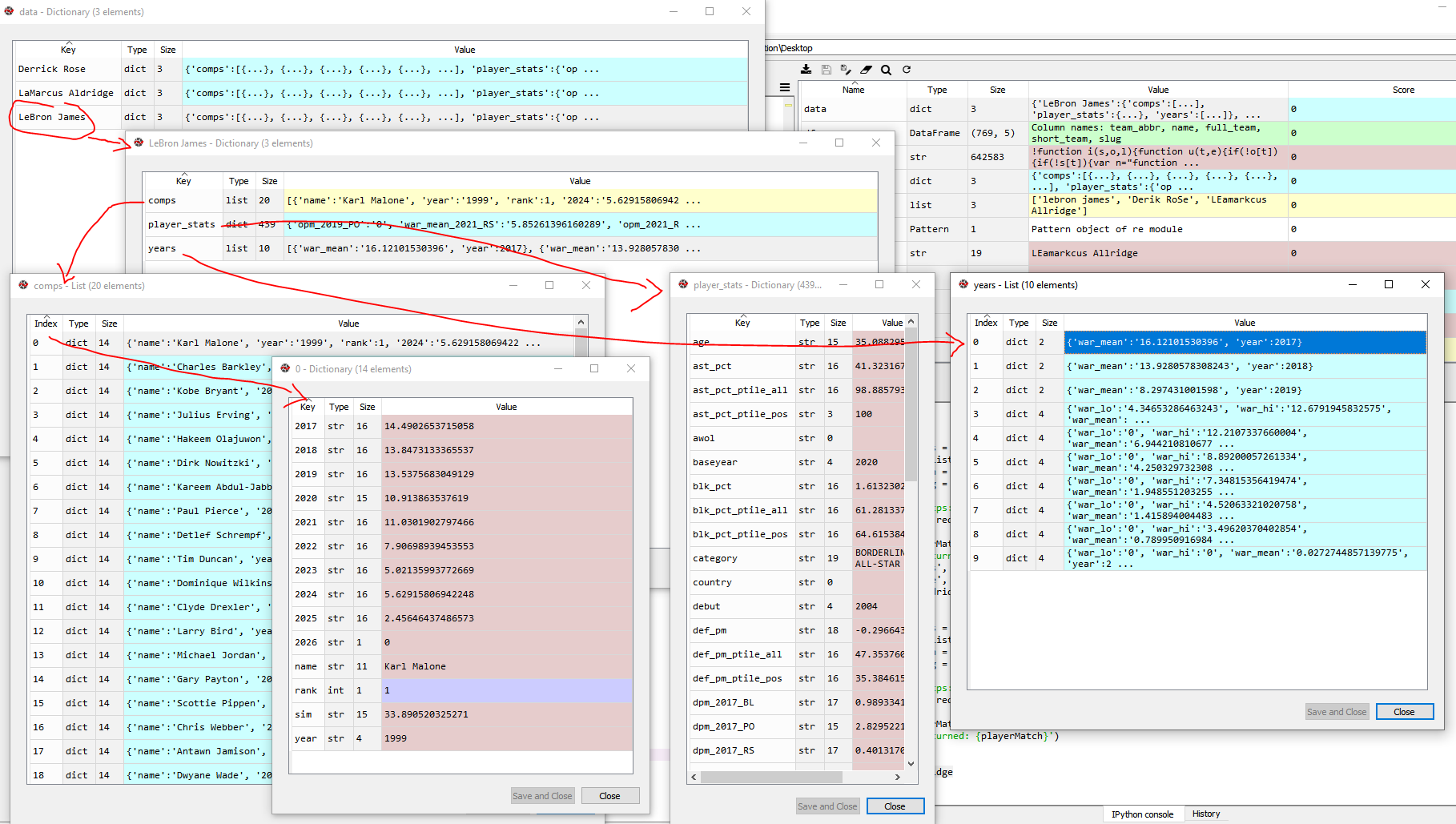Click the Spyder icon of the LeBron James window
Image resolution: width=1456 pixels, height=824 pixels.
point(139,143)
